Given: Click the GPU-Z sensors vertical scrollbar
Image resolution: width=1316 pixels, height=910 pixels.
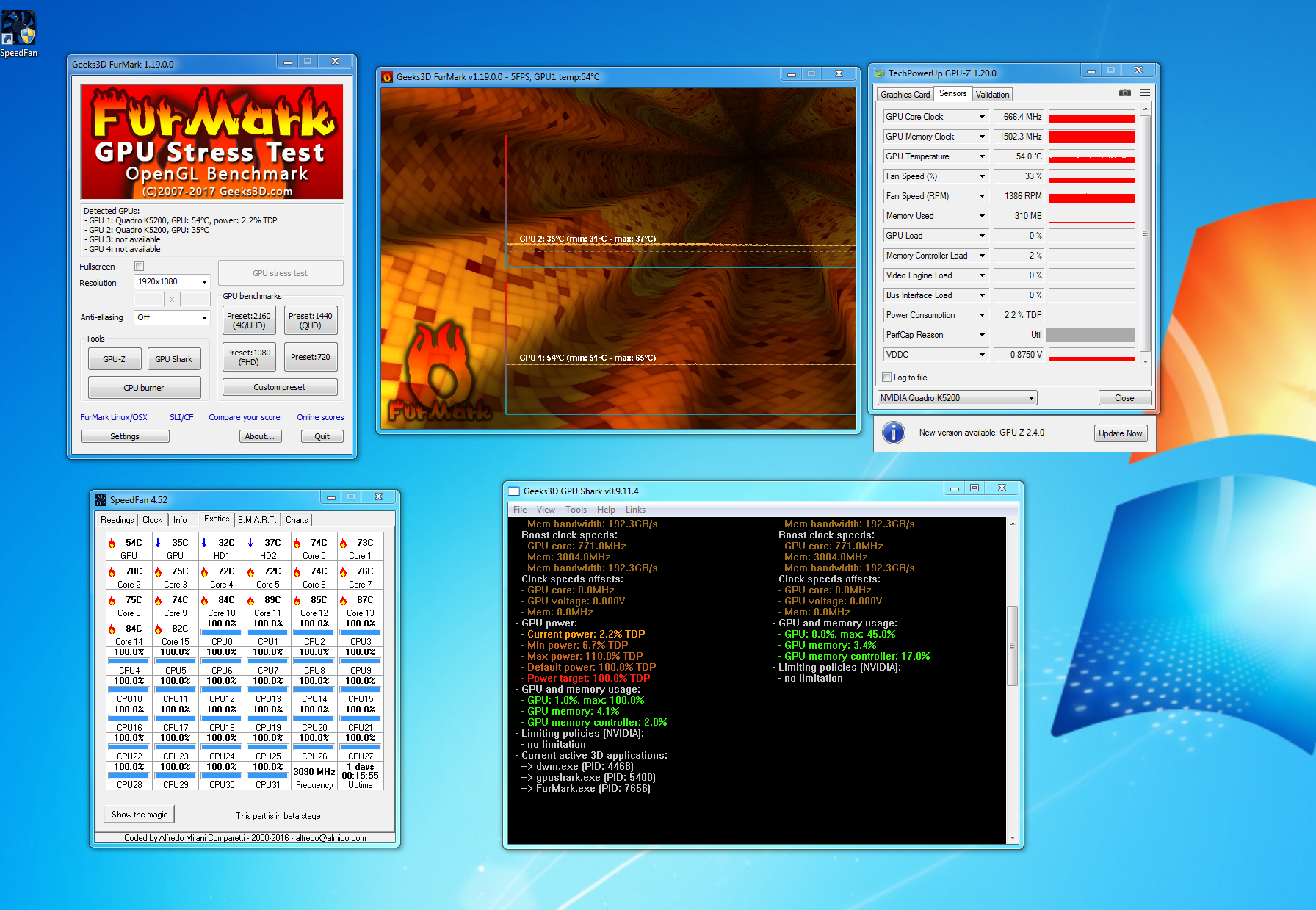Looking at the screenshot, I should [x=1145, y=234].
